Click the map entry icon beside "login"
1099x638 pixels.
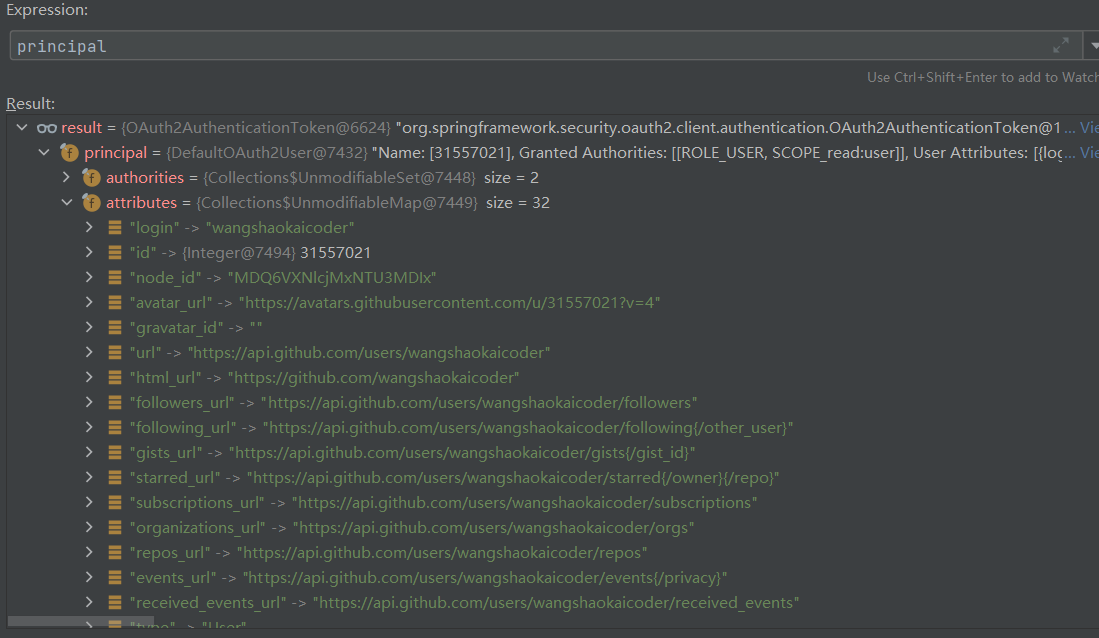click(x=115, y=228)
